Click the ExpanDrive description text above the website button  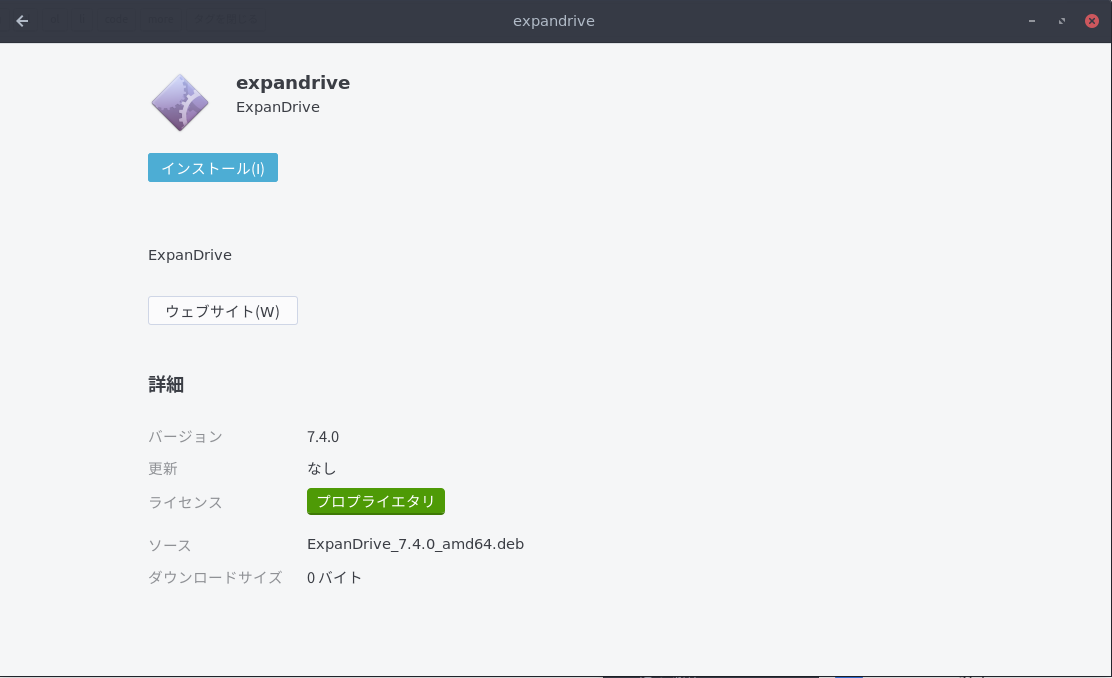190,255
